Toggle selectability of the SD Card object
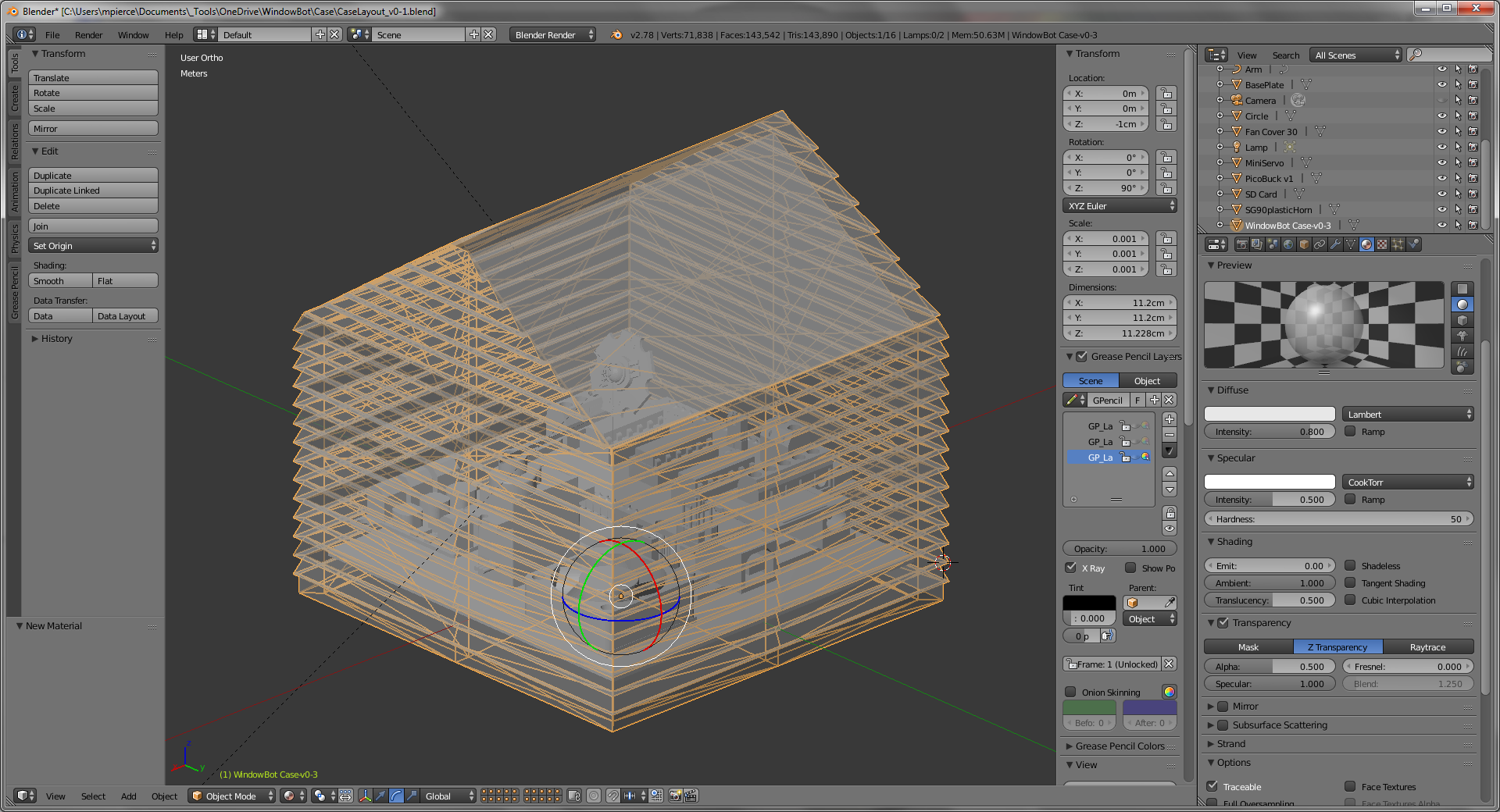Viewport: 1500px width, 812px height. (x=1458, y=194)
